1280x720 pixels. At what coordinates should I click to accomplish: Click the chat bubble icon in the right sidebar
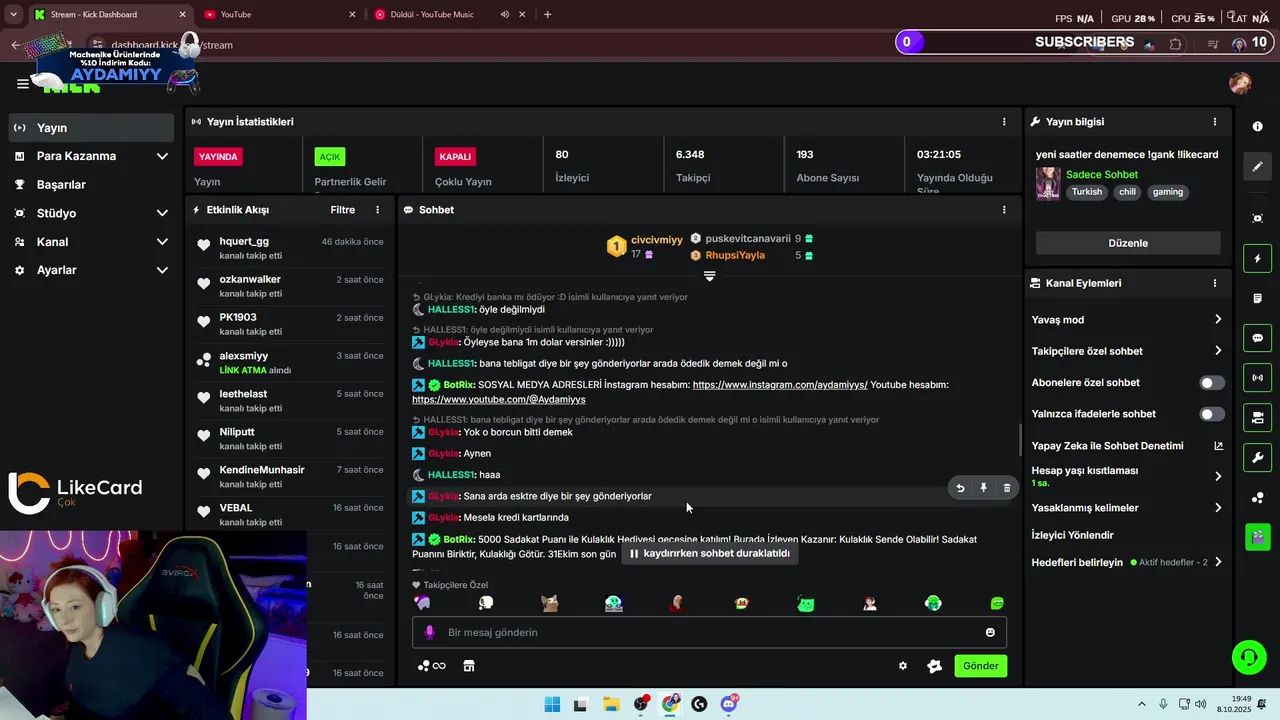1258,338
